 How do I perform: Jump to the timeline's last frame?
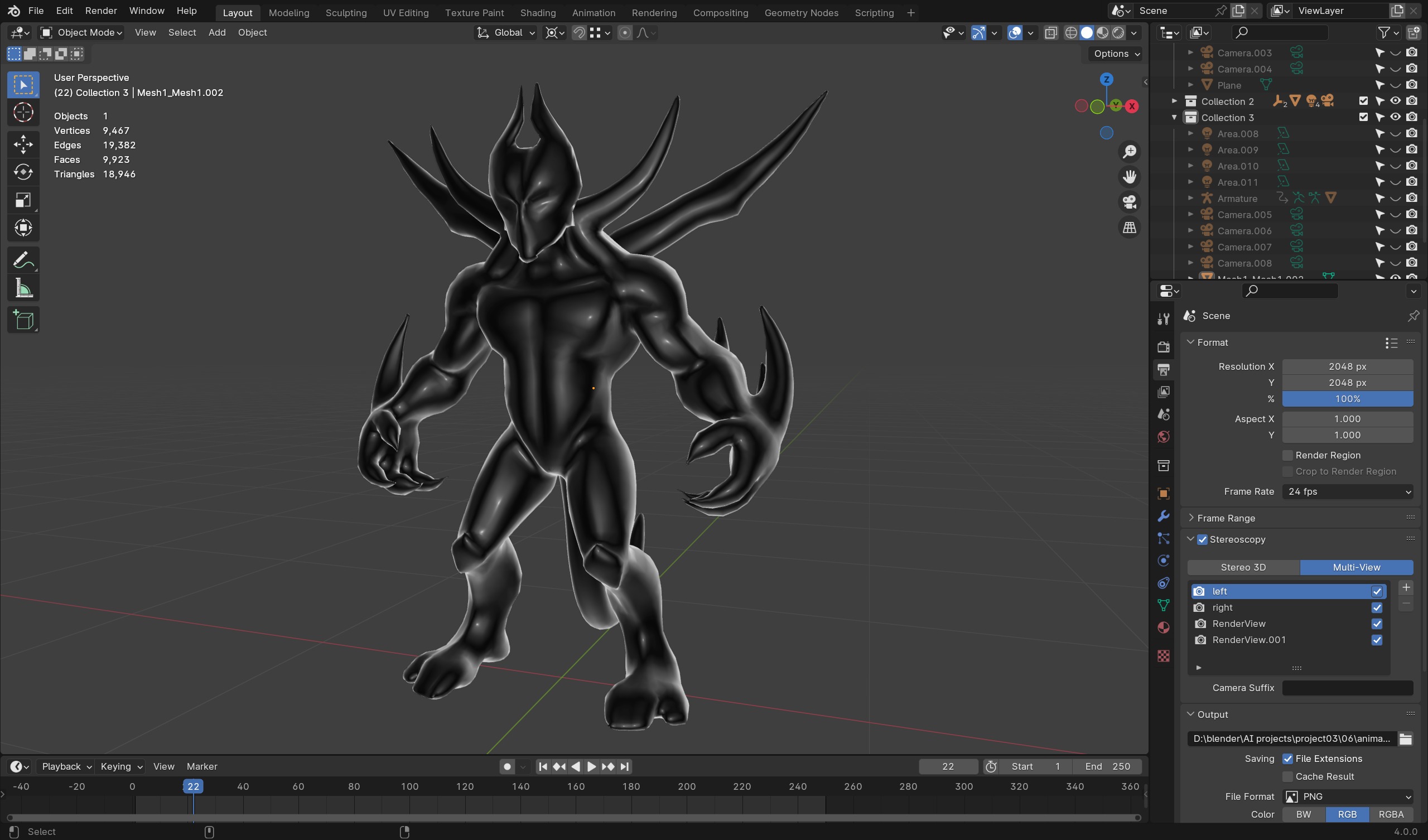(x=624, y=767)
